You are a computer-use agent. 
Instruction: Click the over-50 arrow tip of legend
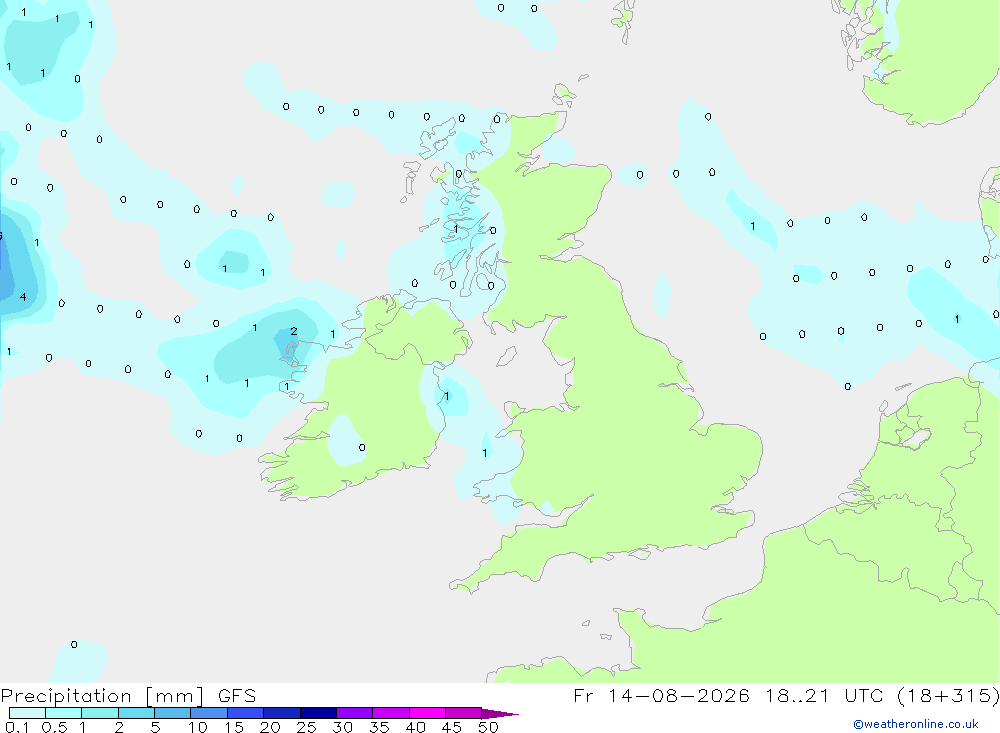[500, 714]
